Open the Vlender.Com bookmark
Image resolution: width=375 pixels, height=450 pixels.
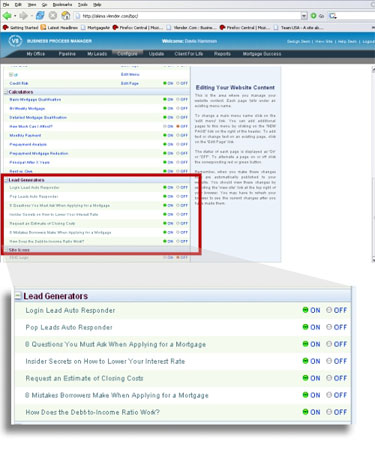point(191,28)
